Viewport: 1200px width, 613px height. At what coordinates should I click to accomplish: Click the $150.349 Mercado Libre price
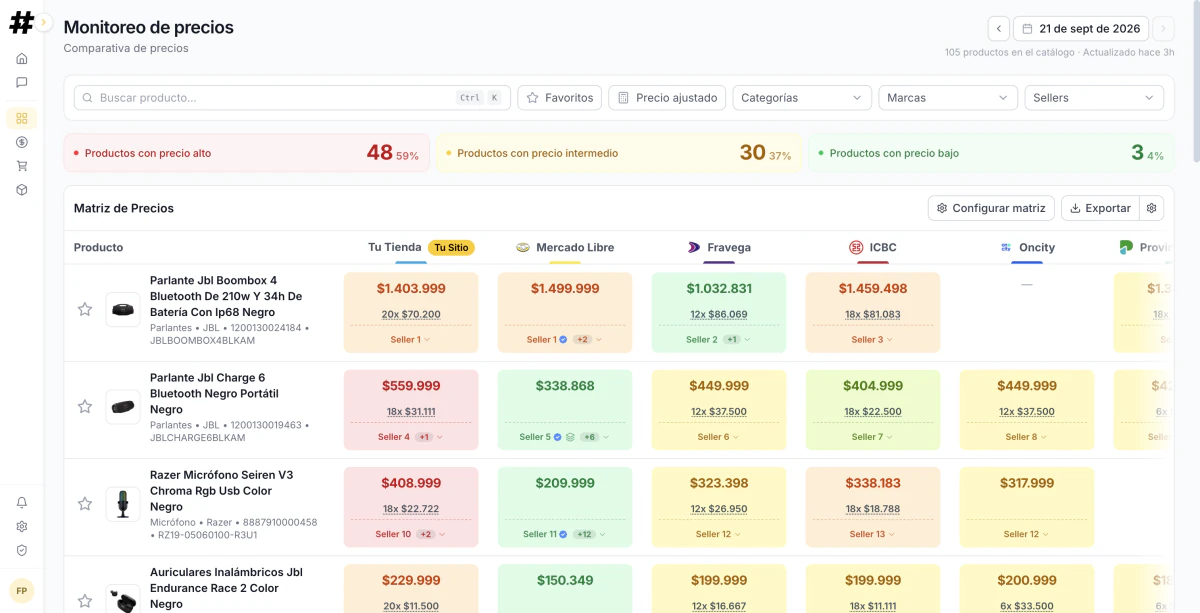click(x=565, y=579)
